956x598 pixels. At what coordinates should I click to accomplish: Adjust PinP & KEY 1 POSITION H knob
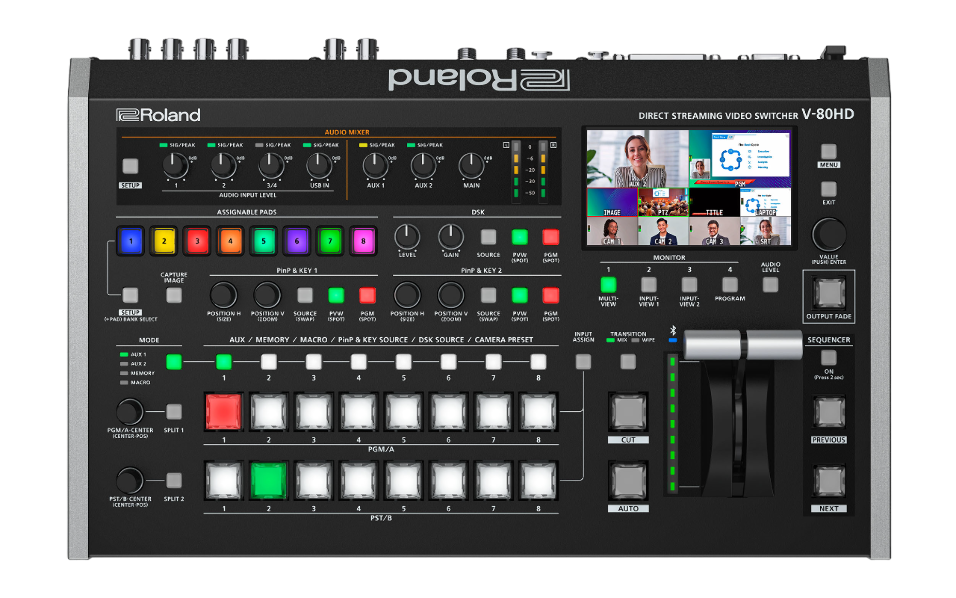point(224,295)
